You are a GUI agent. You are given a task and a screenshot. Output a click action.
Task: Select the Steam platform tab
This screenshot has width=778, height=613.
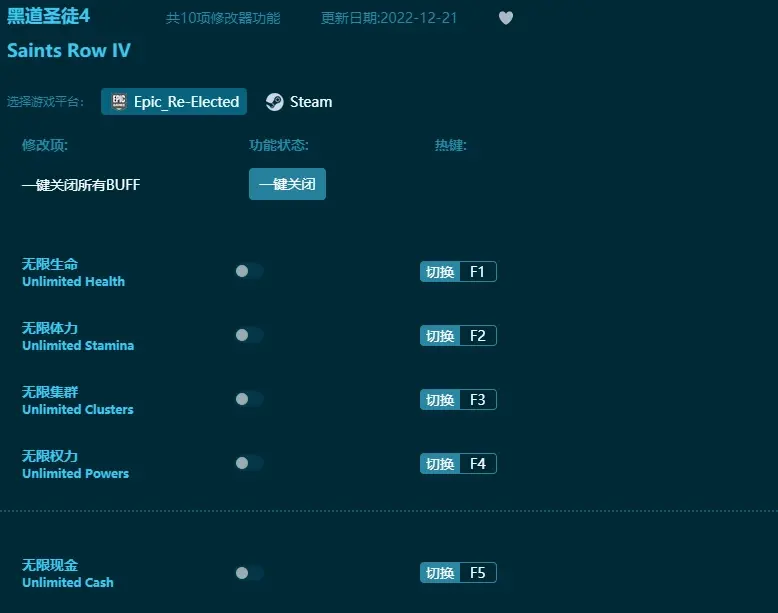pyautogui.click(x=299, y=102)
